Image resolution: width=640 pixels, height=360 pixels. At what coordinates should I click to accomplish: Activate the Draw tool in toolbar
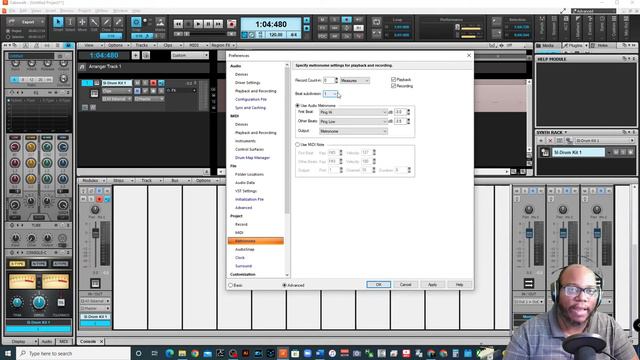click(x=106, y=22)
